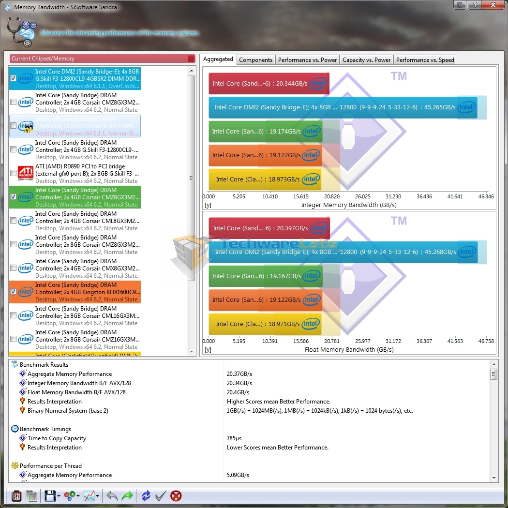508x508 pixels.
Task: Check the 2x 8GB Corsair CML16GX3M entry
Action: [x=13, y=315]
